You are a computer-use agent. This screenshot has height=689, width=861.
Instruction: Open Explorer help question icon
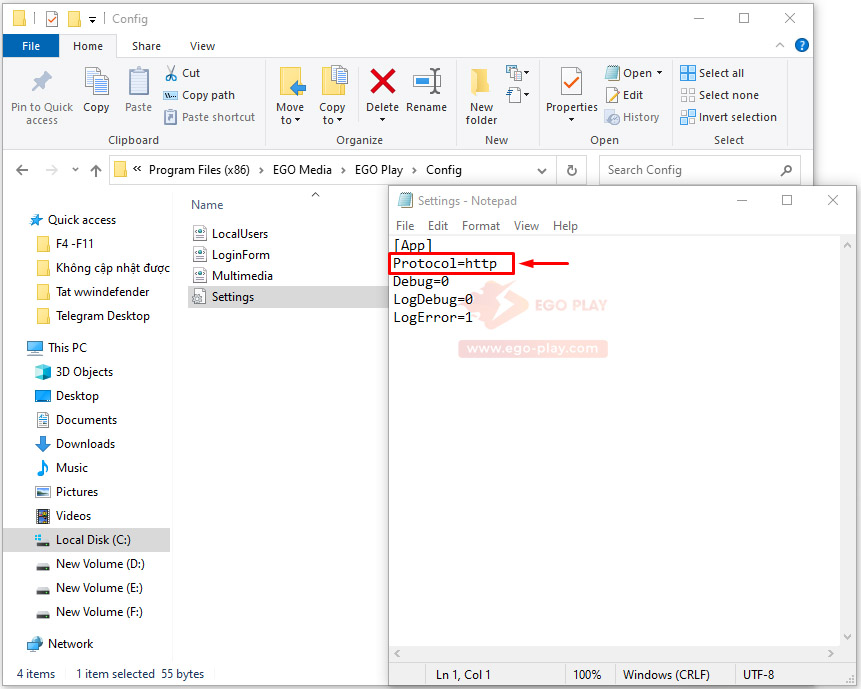pyautogui.click(x=802, y=46)
